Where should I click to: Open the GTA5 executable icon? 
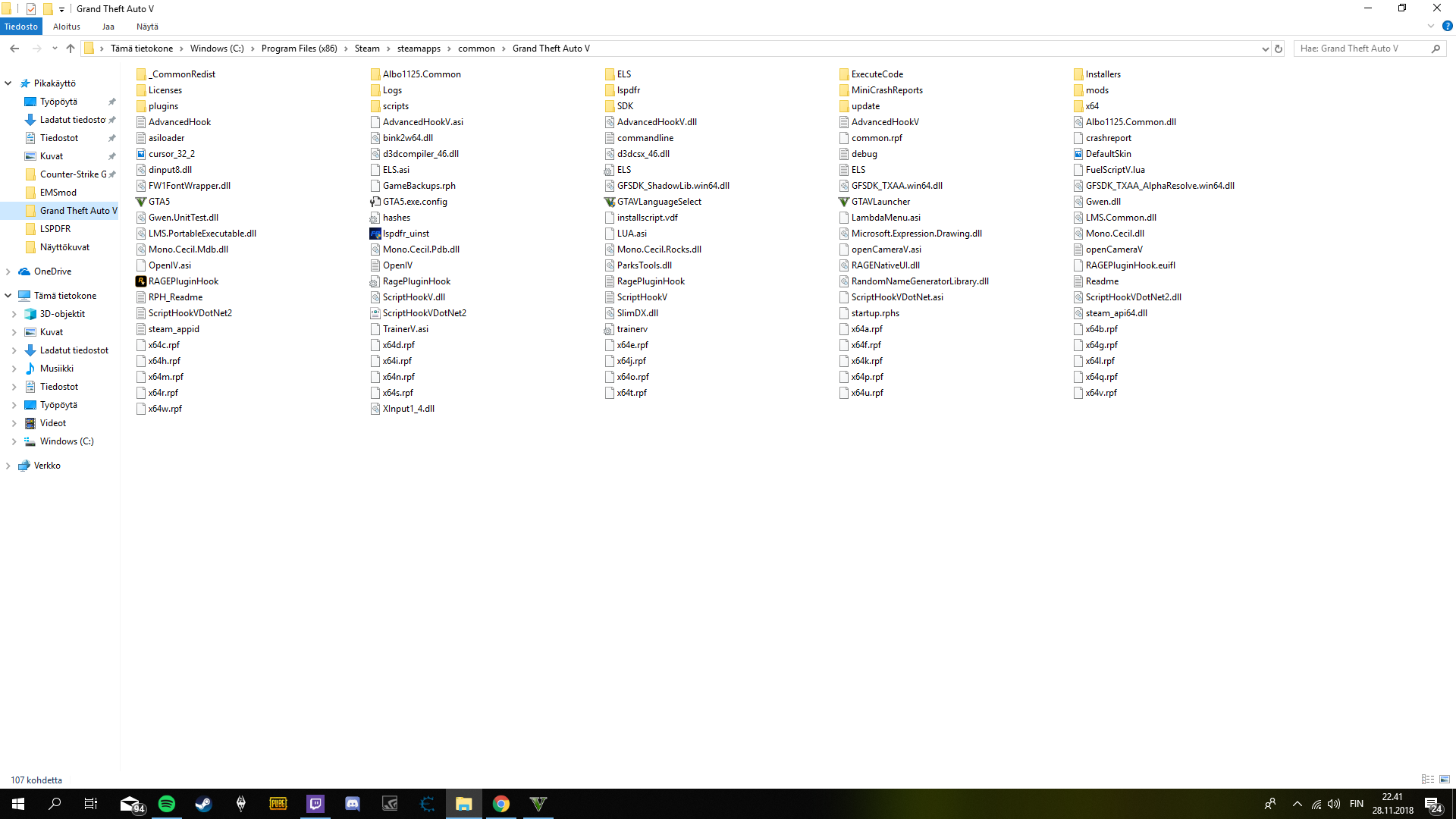coord(141,202)
